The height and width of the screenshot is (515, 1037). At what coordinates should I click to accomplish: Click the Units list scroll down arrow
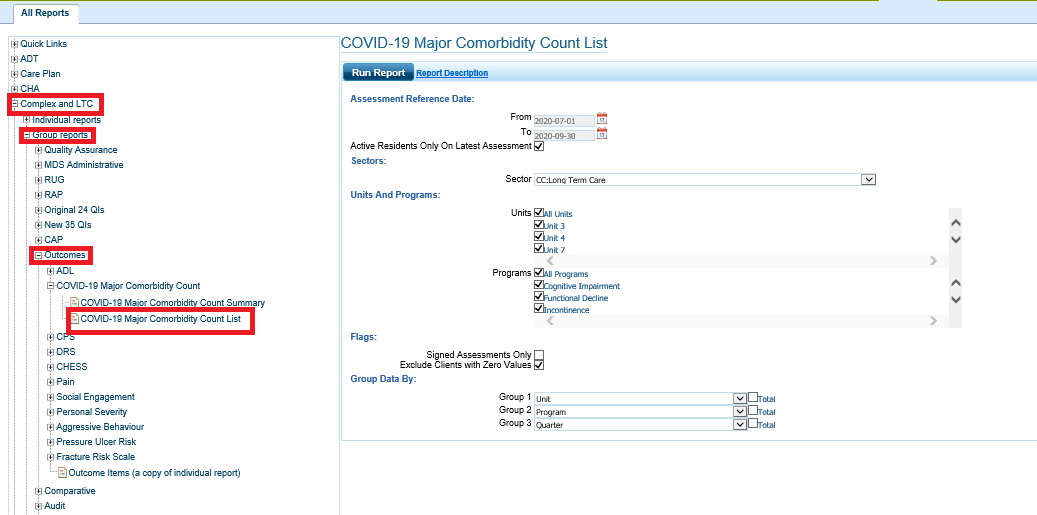(955, 240)
